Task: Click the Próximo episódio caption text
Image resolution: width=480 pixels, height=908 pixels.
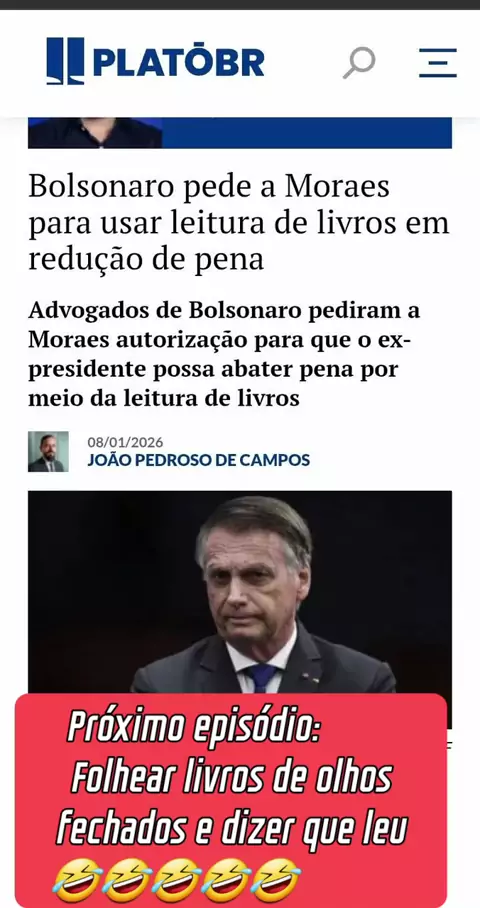Action: [192, 727]
